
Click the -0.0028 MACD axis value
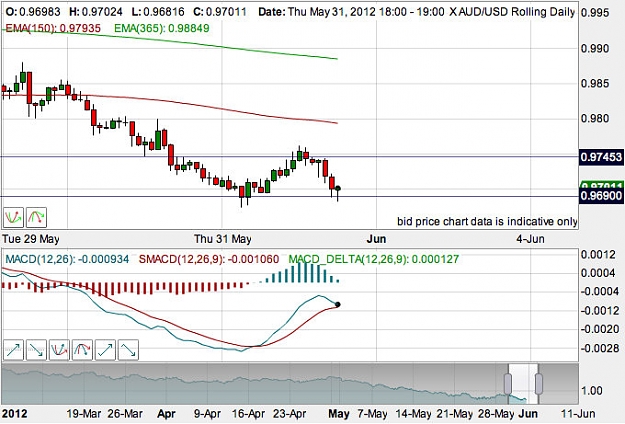point(598,349)
